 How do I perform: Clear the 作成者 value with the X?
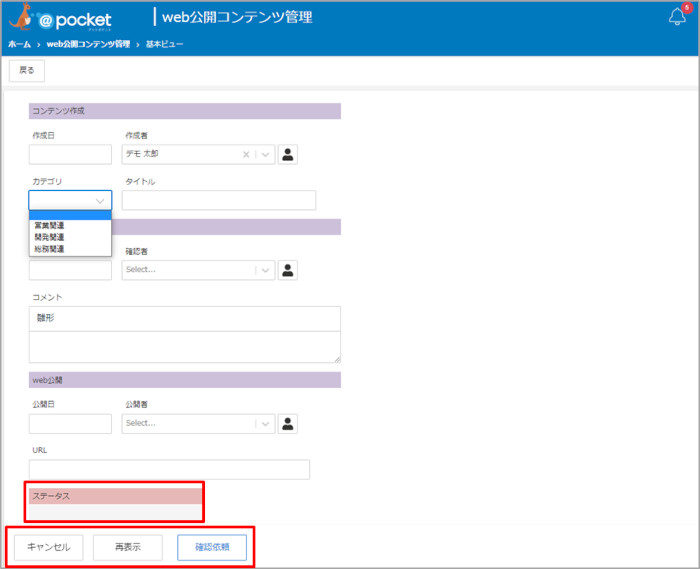(x=246, y=154)
